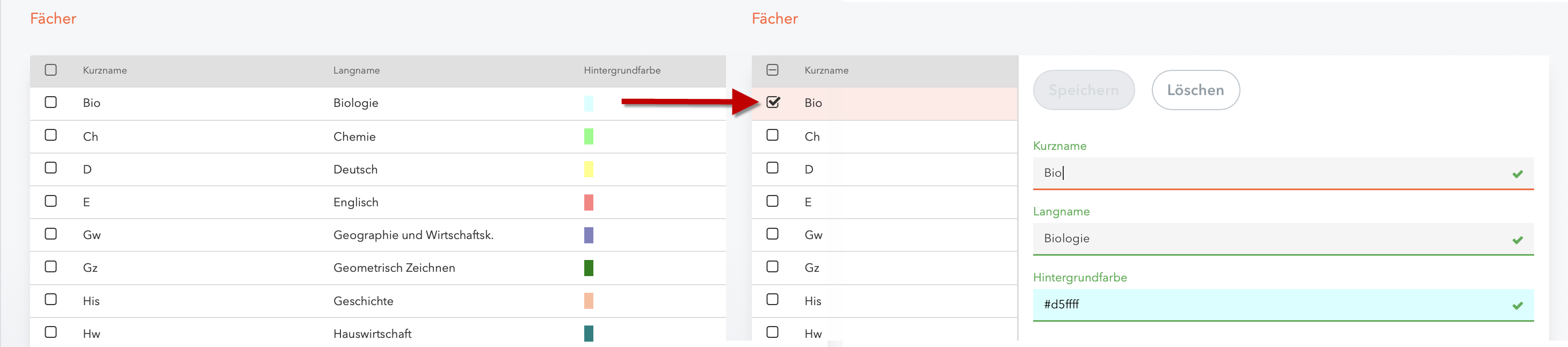Screen dimensions: 1568x347
Task: Click the dark green swatch for Geometrisch Zeichnen
Action: pyautogui.click(x=589, y=268)
